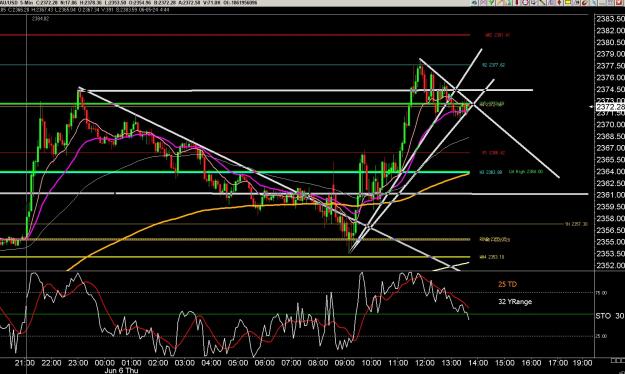Click the 12:00 time axis label
Image resolution: width=625 pixels, height=374 pixels.
tap(425, 363)
